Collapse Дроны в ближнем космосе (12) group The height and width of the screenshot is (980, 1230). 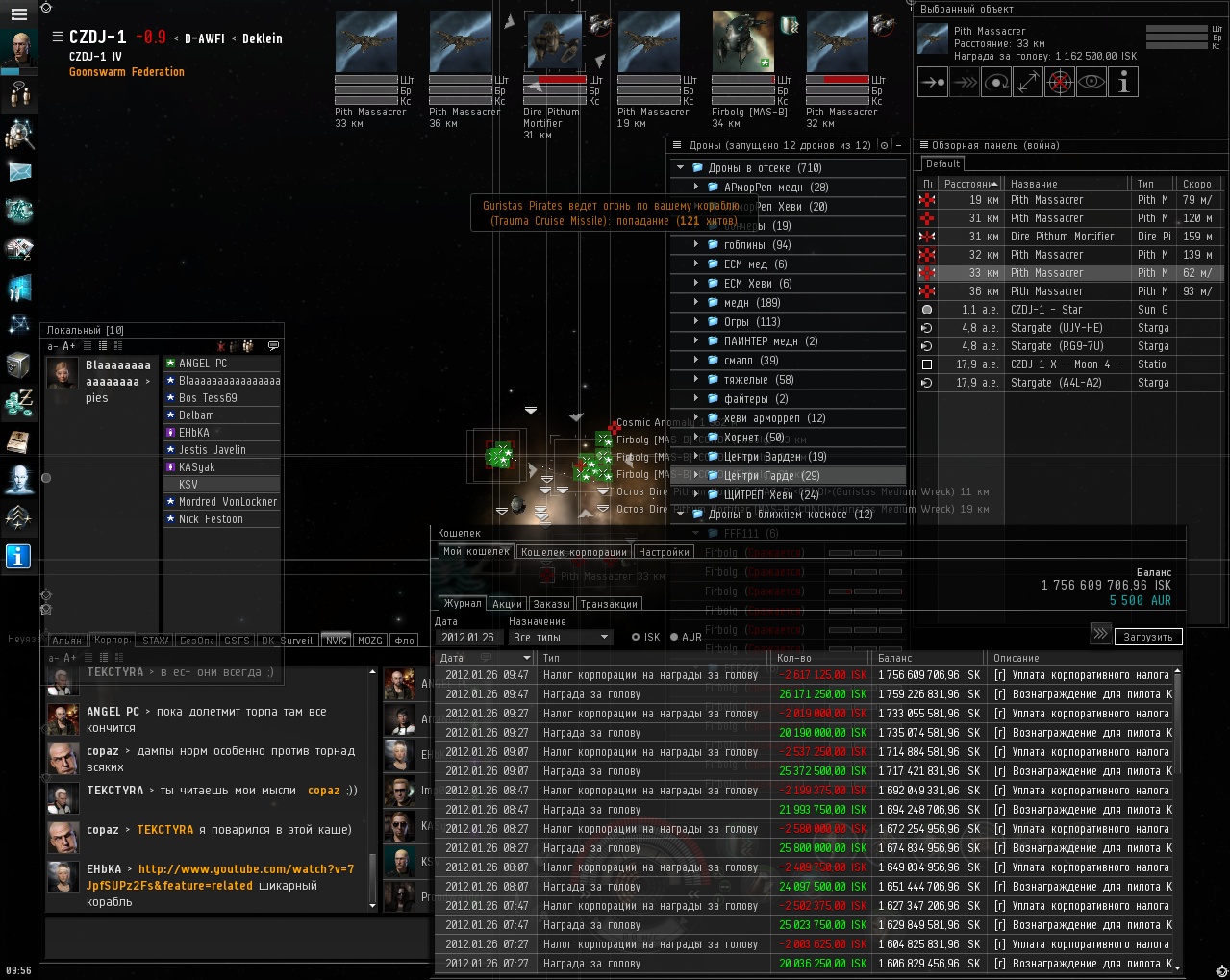[x=681, y=515]
